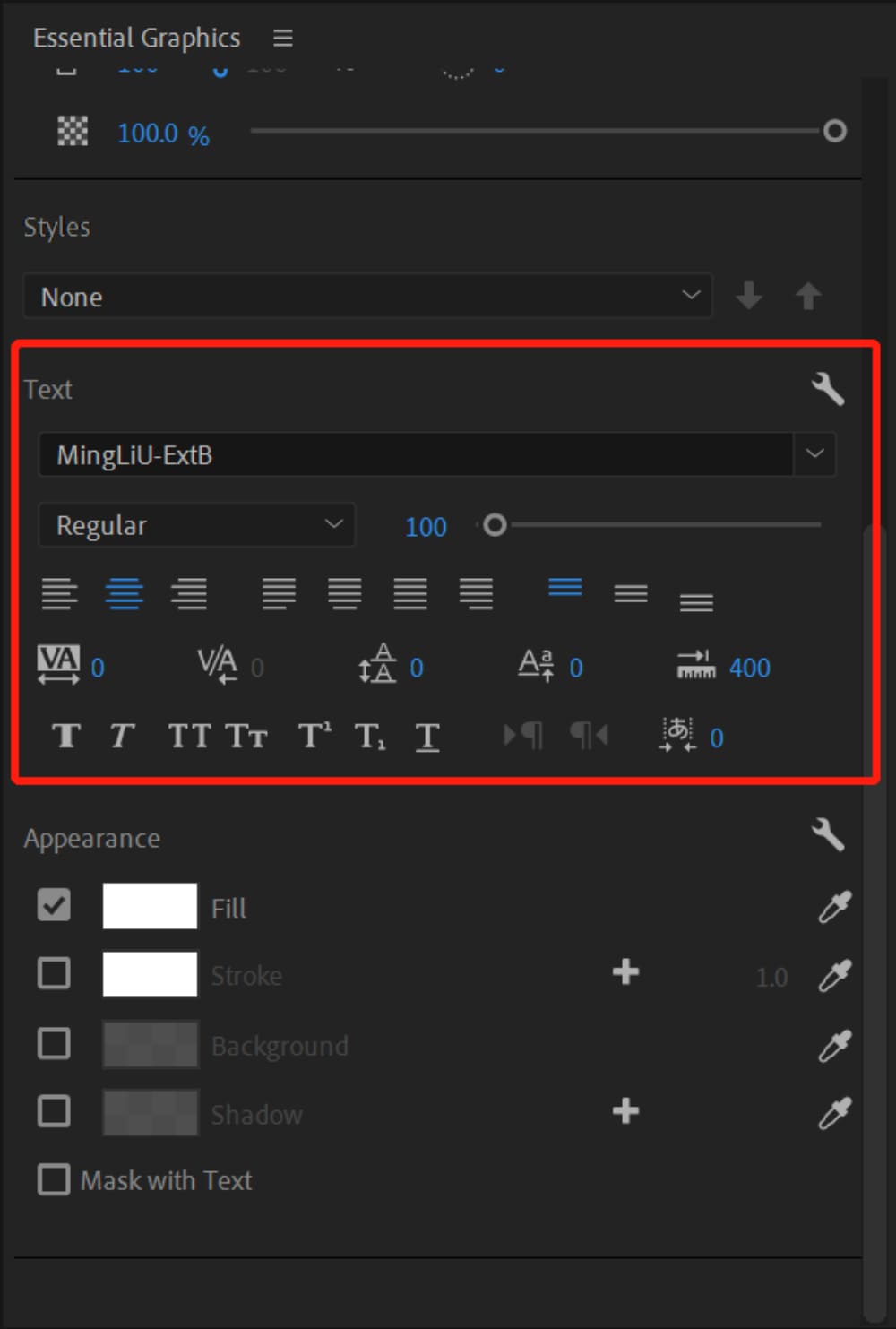
Task: Disable the Fill checkbox
Action: click(x=53, y=906)
